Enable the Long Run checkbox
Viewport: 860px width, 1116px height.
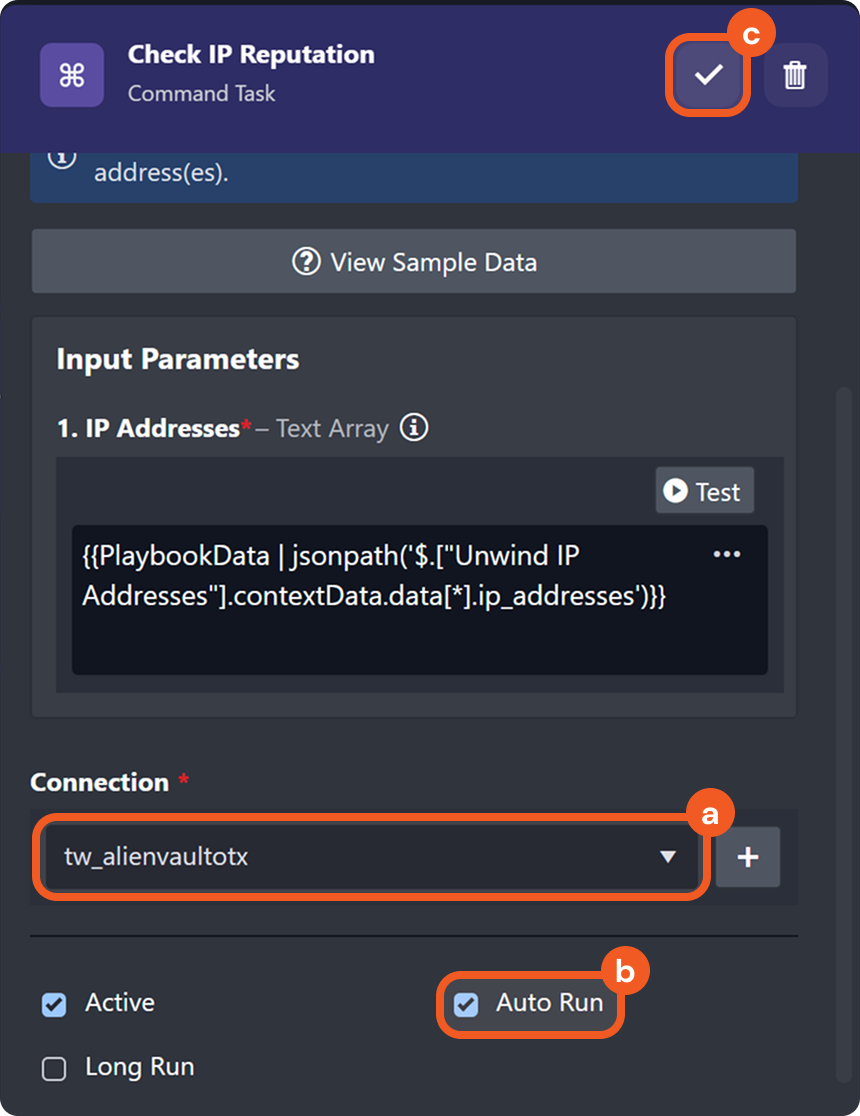[54, 1068]
